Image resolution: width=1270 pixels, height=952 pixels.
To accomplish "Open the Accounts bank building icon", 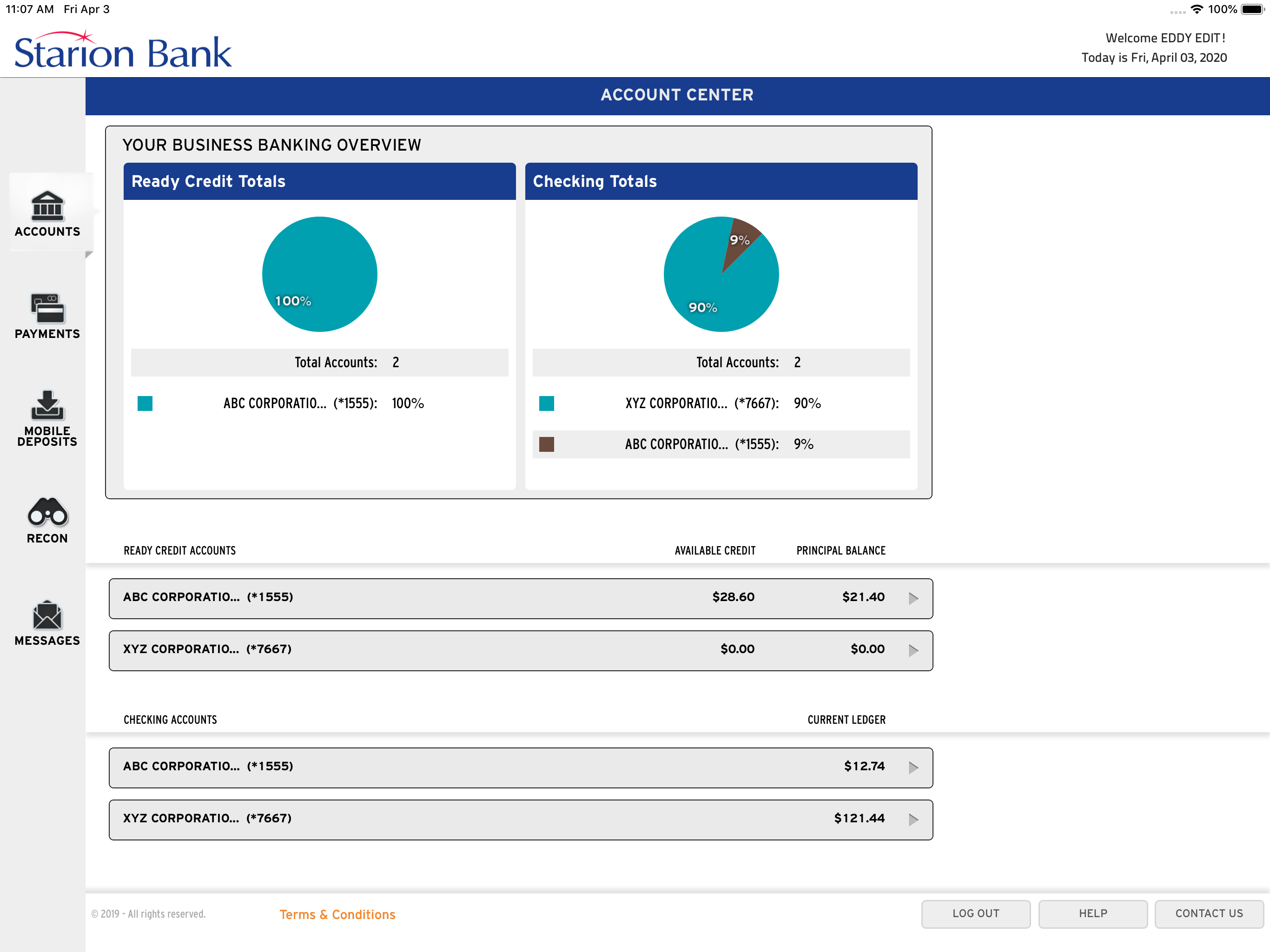I will pyautogui.click(x=47, y=206).
